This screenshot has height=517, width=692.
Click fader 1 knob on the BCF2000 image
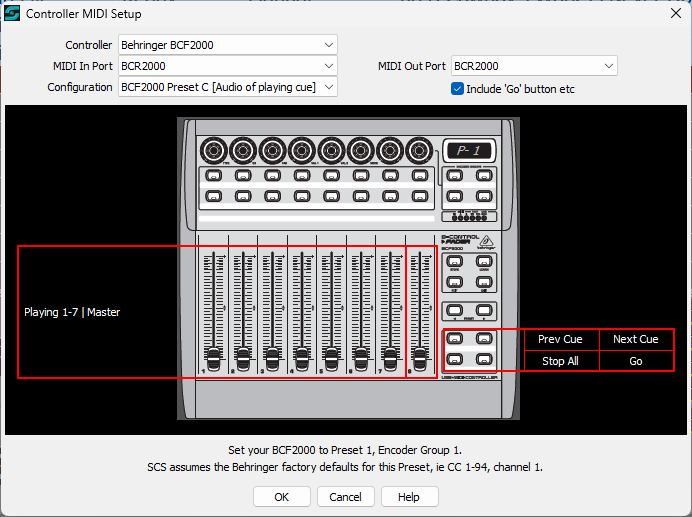(x=214, y=359)
